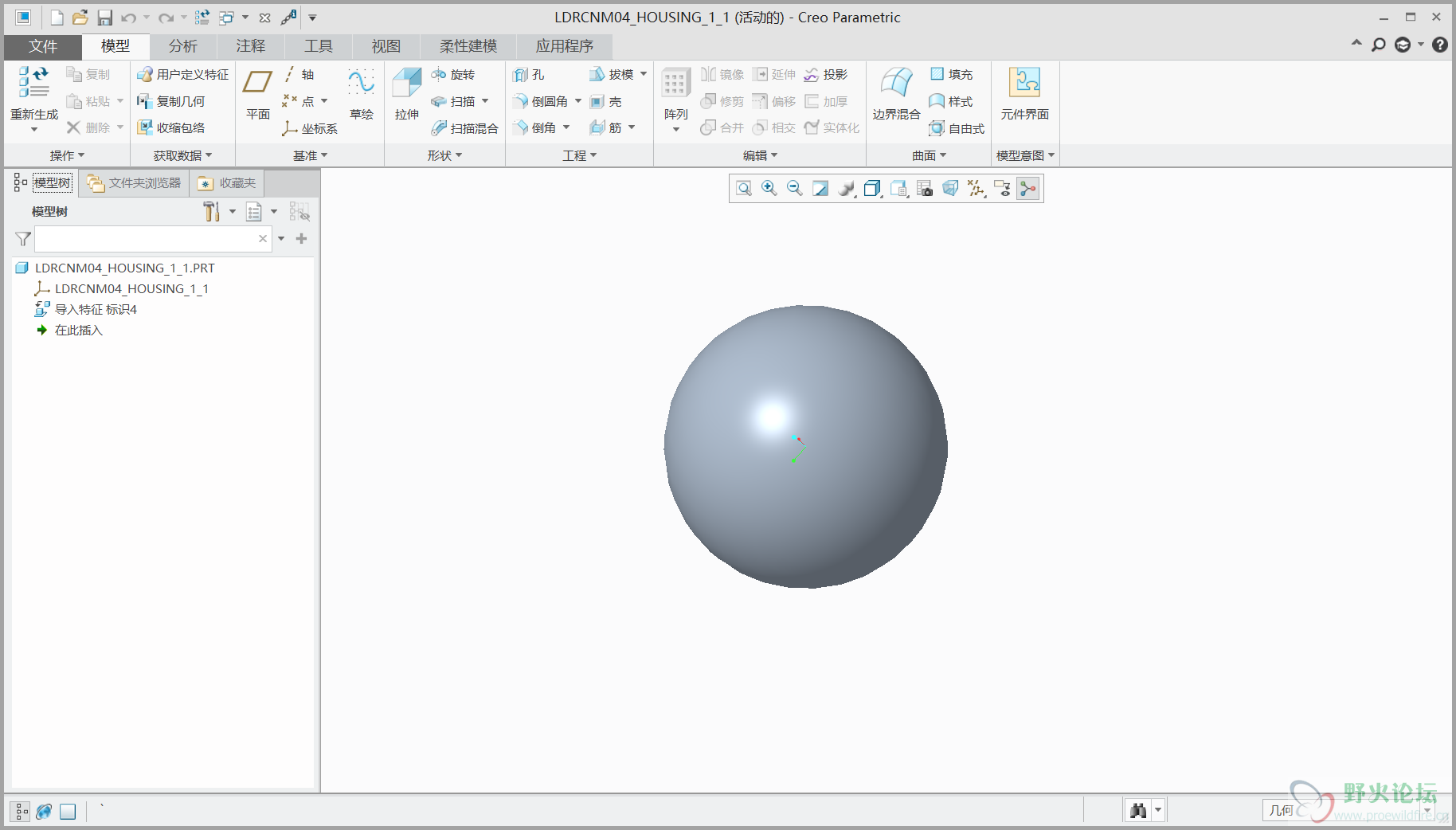Click the regenerate icon in quick access toolbar
Screen dimensions: 1456x830
202,18
